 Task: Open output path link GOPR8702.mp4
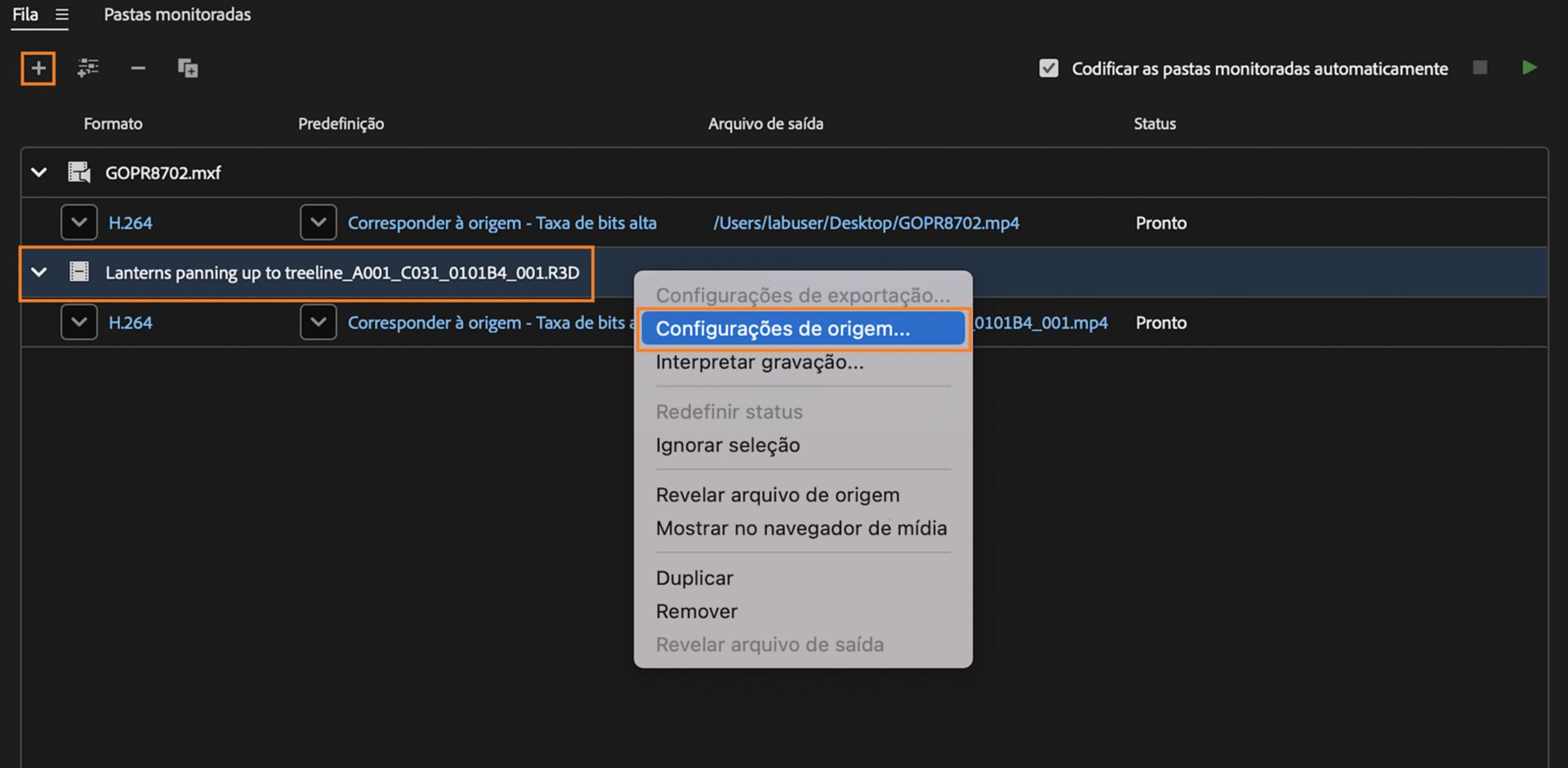point(866,223)
